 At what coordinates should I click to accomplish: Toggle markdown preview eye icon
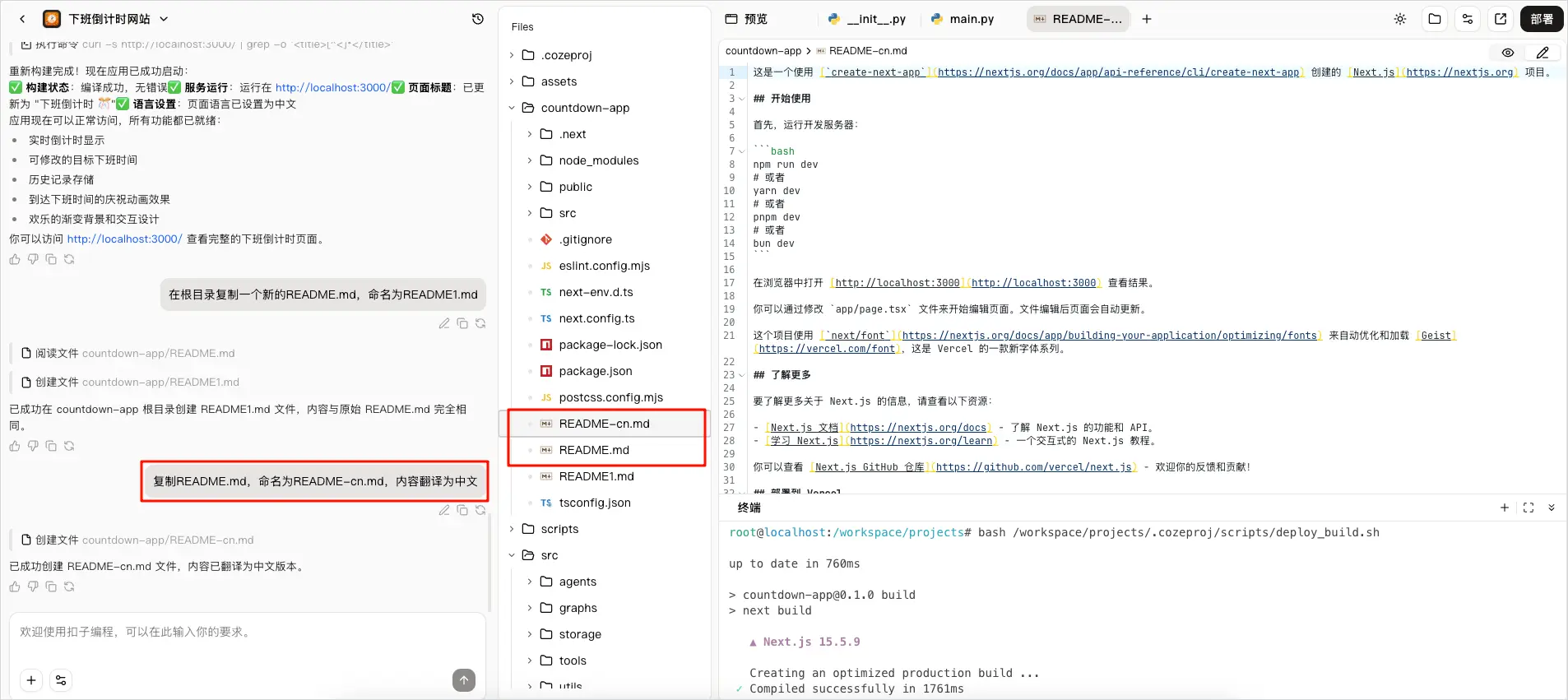click(1508, 53)
